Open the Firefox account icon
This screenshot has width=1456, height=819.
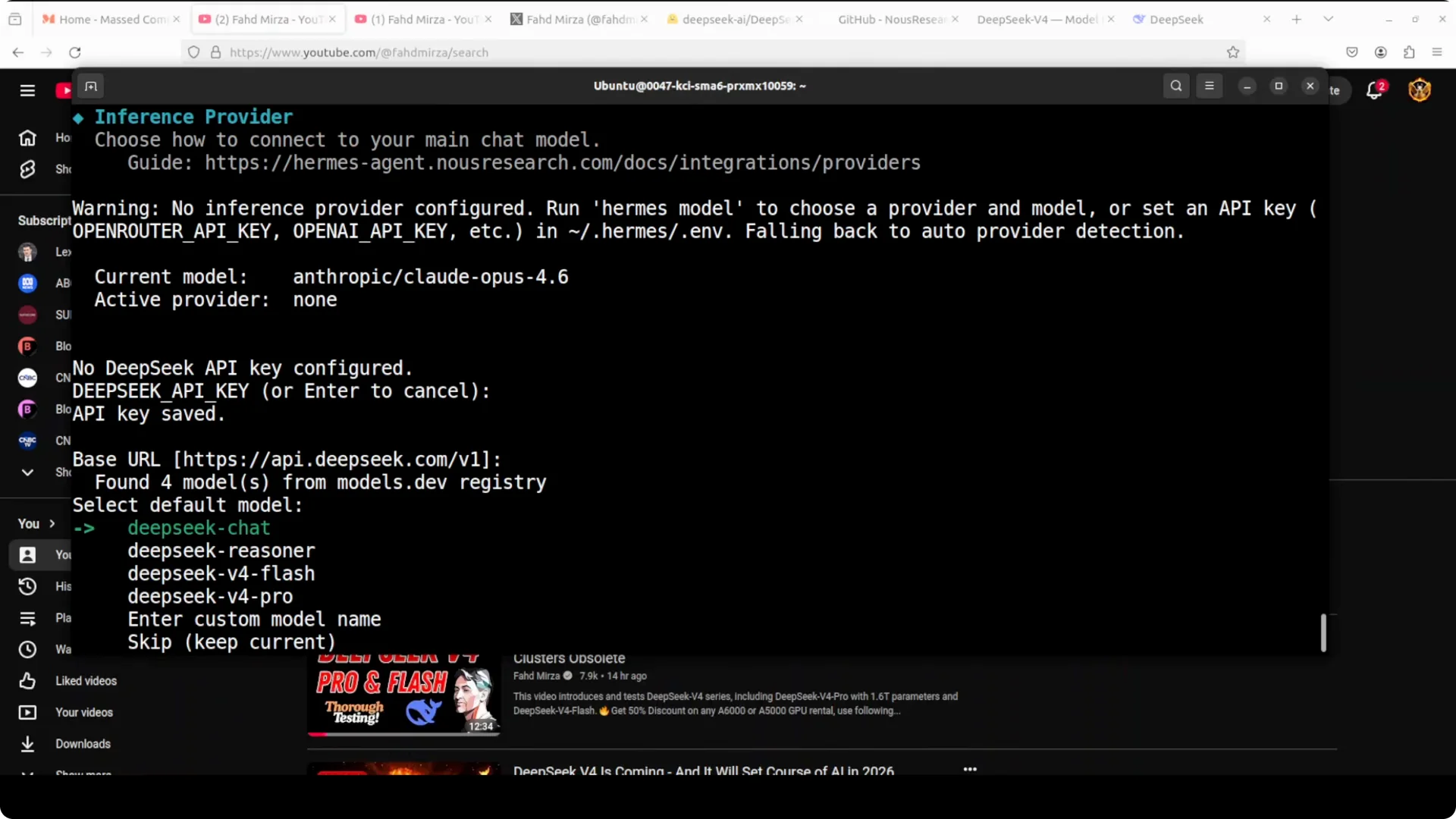[1381, 52]
